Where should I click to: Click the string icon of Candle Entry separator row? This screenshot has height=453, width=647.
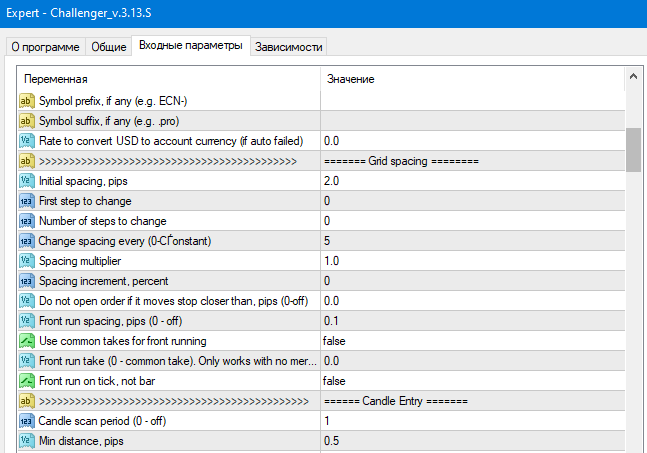26,401
